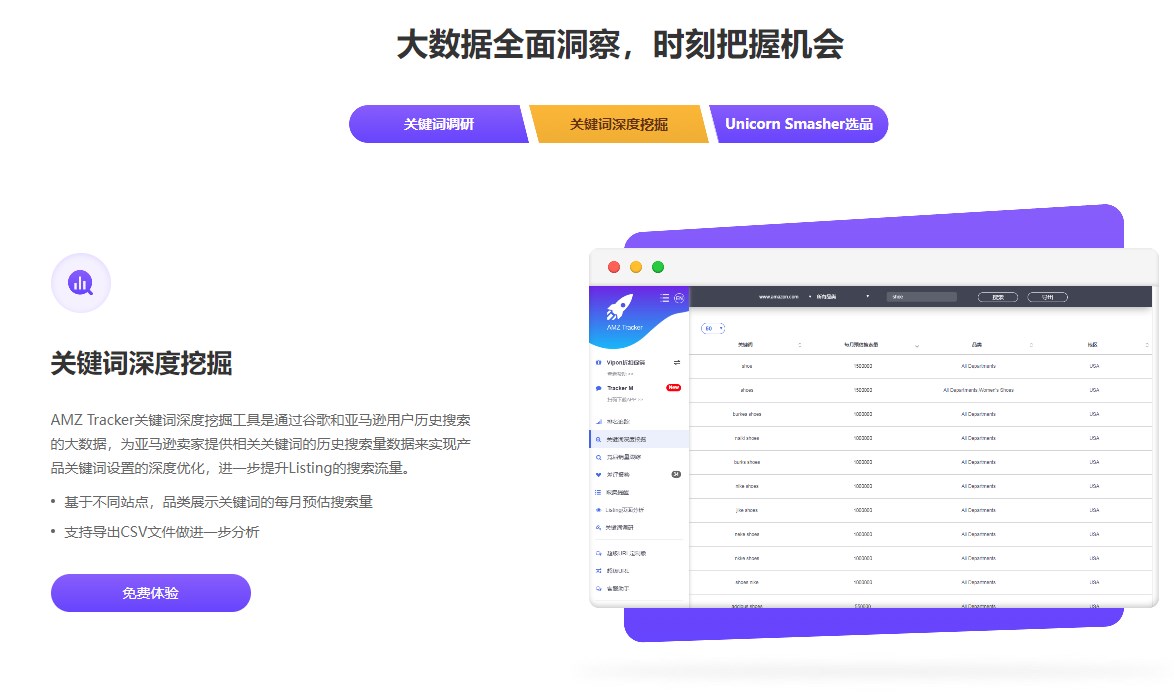Click the list-bullets icon in sidebar
Image resolution: width=1174 pixels, height=698 pixels.
598,492
